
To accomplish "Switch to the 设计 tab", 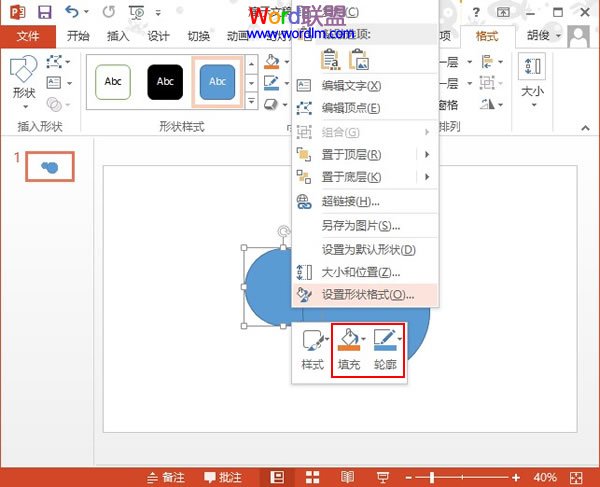I will click(x=158, y=36).
